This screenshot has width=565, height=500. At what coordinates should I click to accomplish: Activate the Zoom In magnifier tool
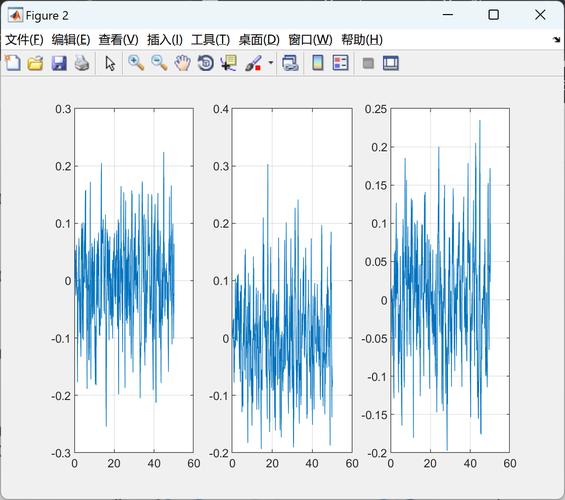point(136,63)
